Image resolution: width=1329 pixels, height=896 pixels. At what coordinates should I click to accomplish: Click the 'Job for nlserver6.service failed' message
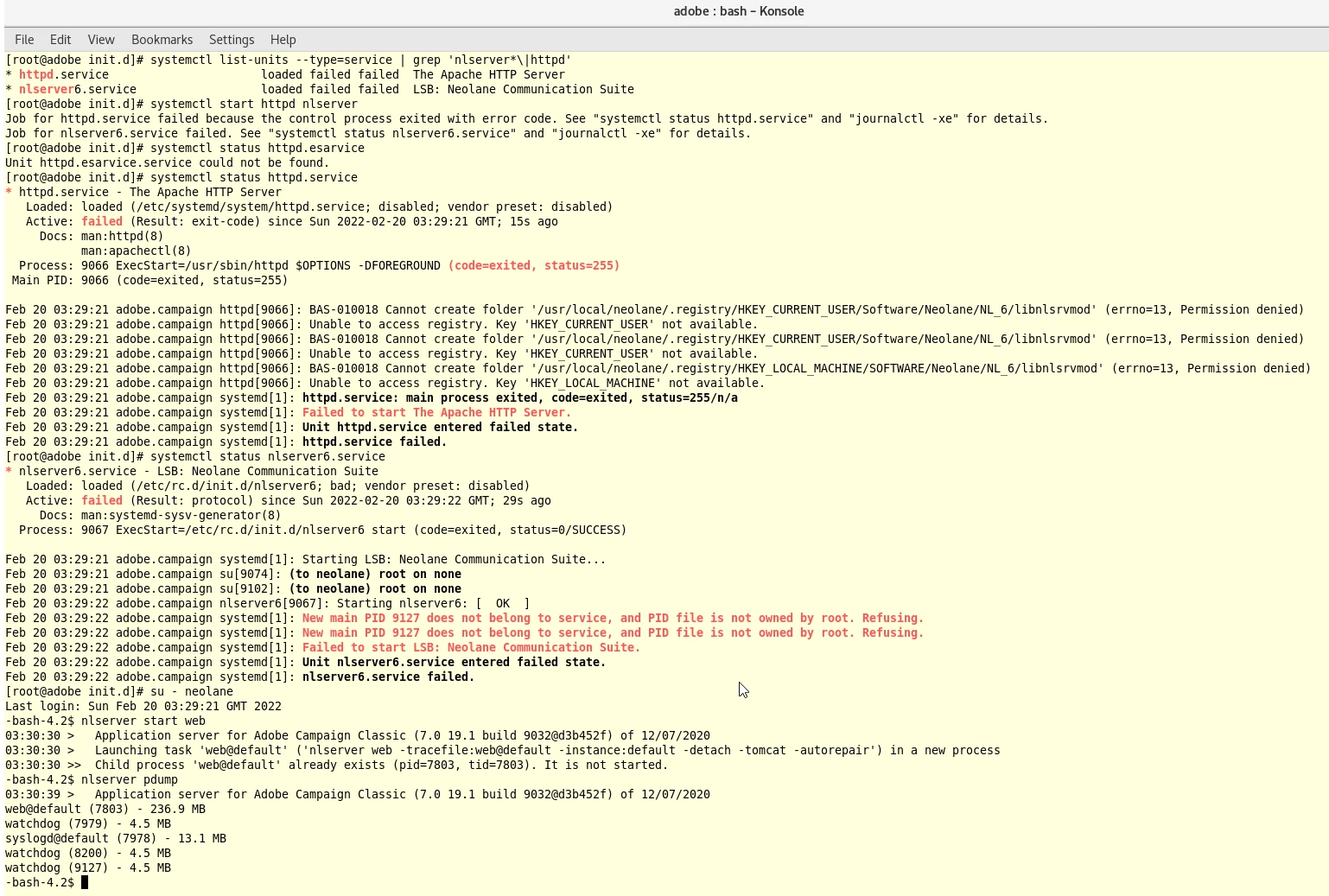(378, 134)
